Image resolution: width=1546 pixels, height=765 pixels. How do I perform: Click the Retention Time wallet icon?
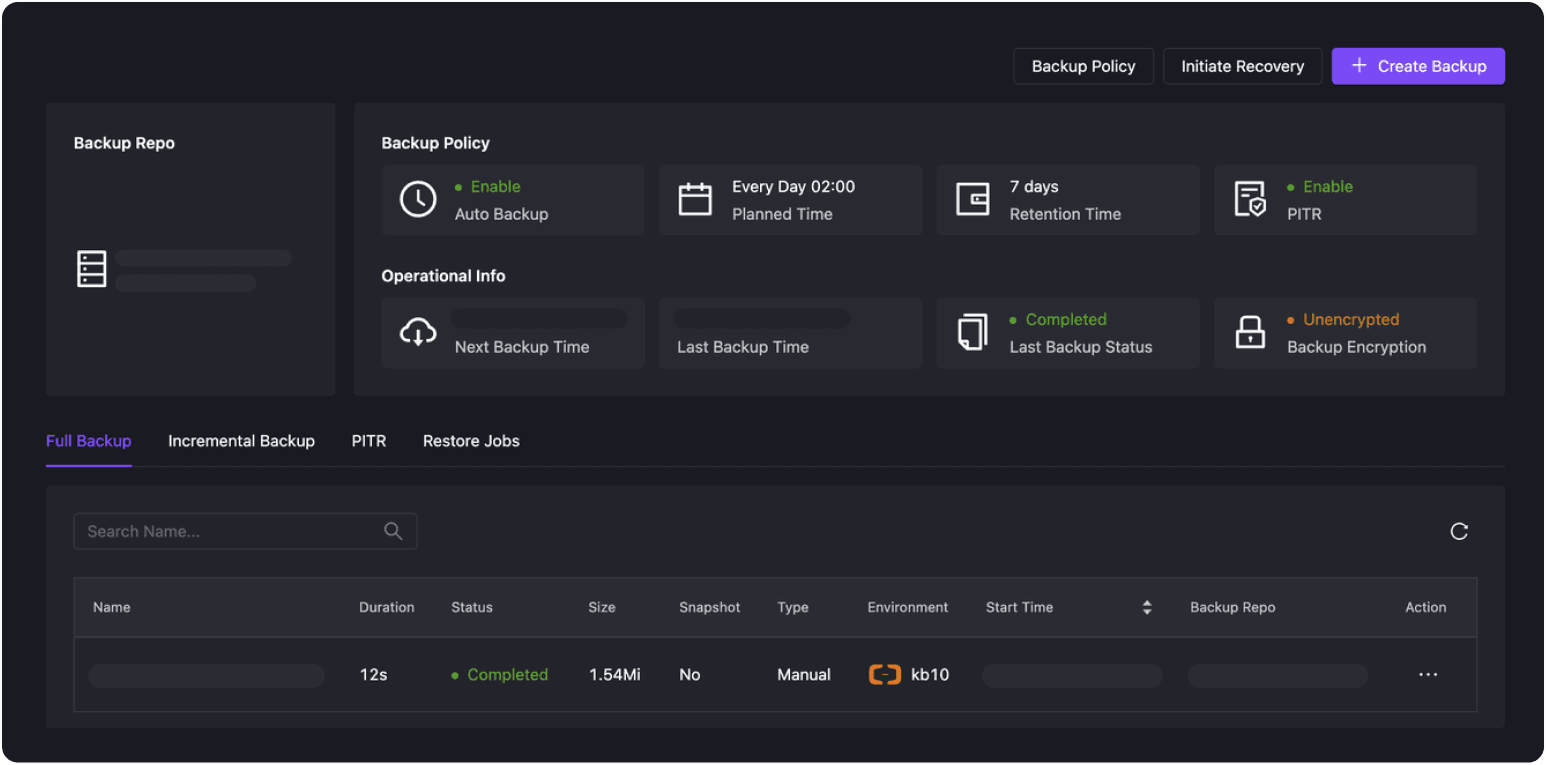pyautogui.click(x=972, y=200)
